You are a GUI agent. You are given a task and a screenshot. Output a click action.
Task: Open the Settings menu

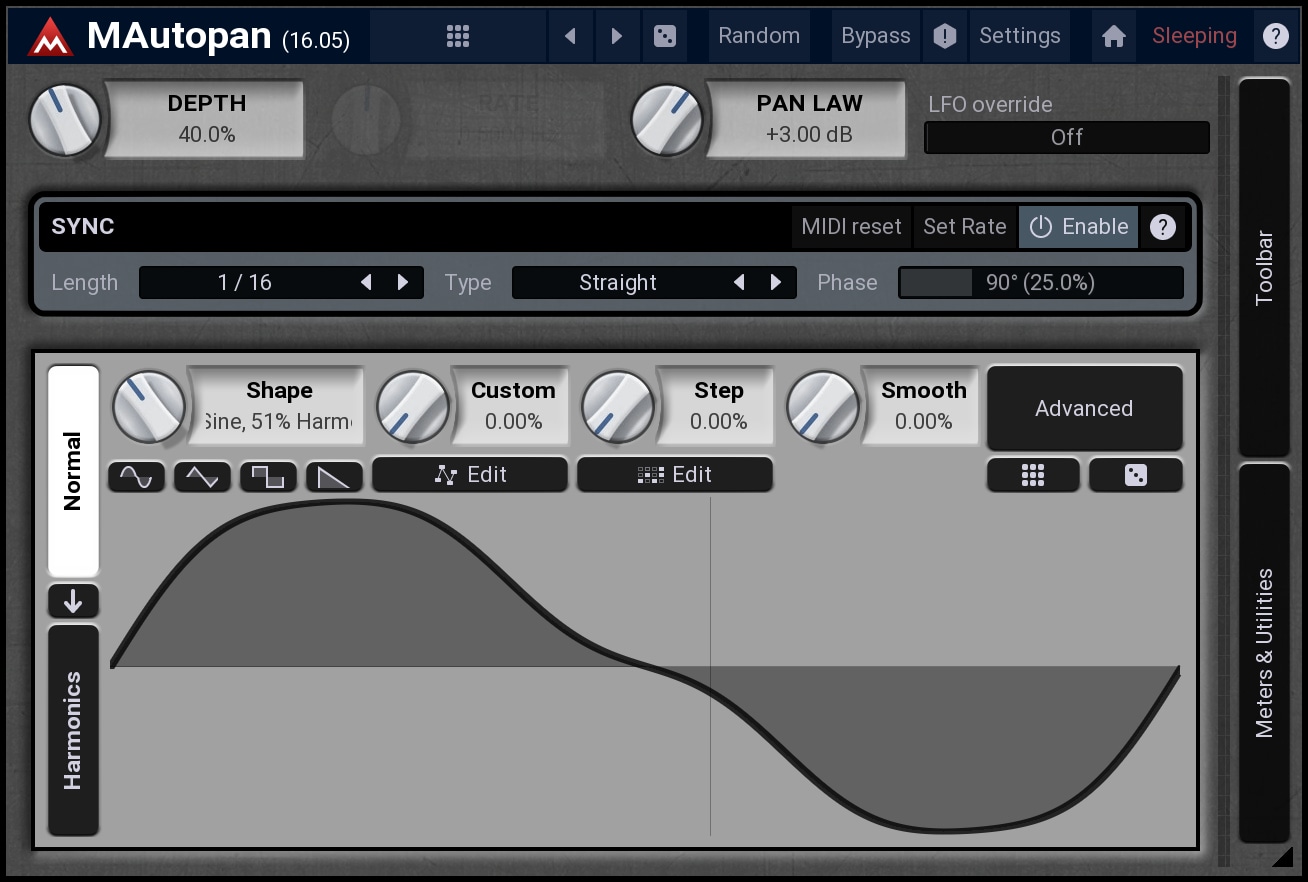pyautogui.click(x=1019, y=36)
